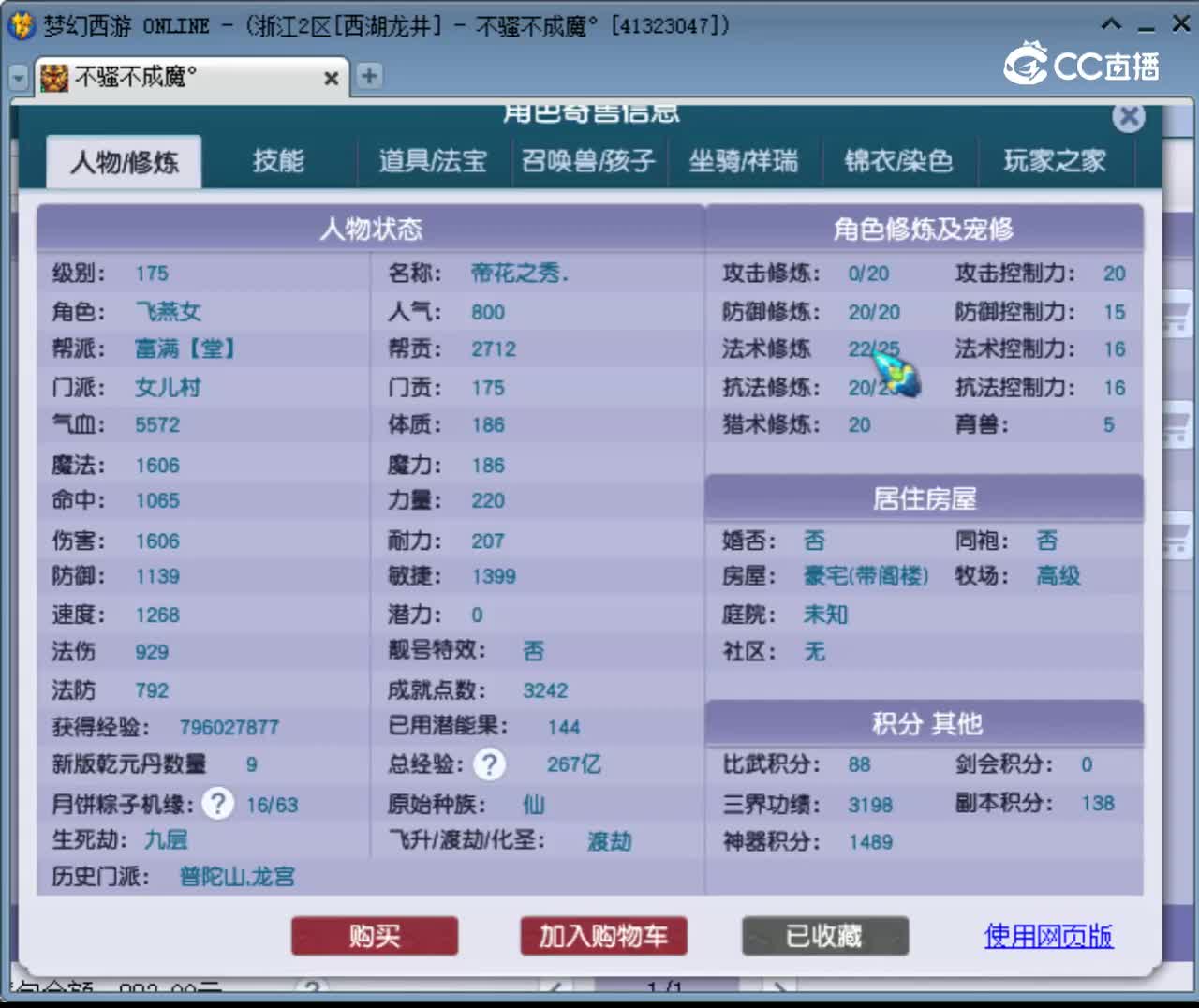
Task: Click the 已收藏 button
Action: [x=824, y=936]
